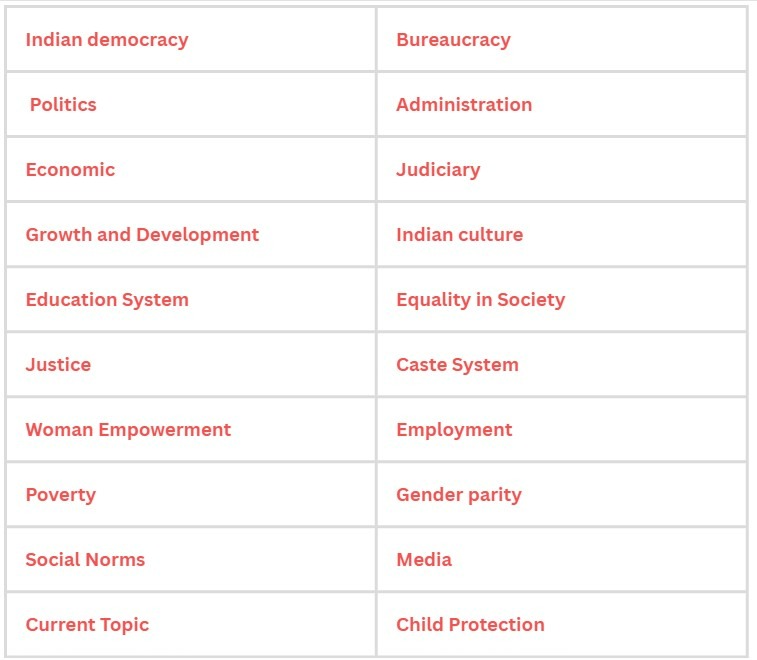Open Growth and Development topic

(142, 235)
